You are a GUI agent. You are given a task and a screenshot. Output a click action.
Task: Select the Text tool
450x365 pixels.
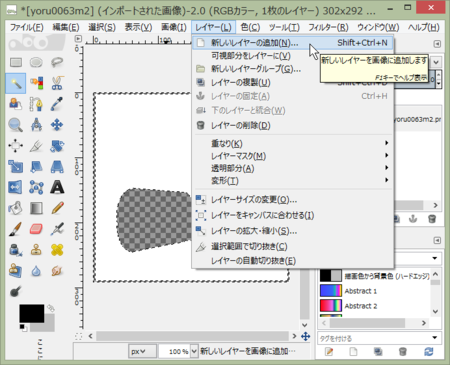click(57, 187)
